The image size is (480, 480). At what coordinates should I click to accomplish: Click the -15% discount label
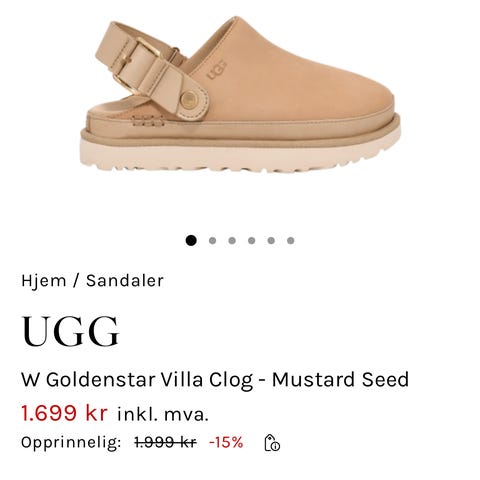pyautogui.click(x=226, y=443)
